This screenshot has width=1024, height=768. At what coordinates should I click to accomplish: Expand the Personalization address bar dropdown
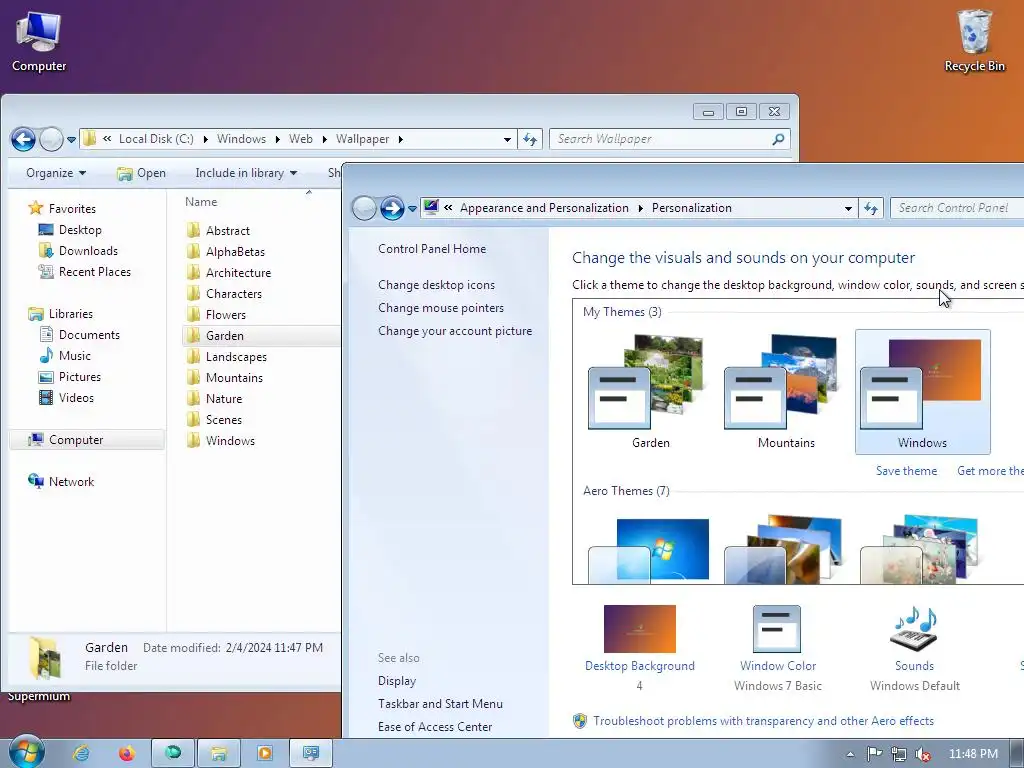pyautogui.click(x=848, y=208)
